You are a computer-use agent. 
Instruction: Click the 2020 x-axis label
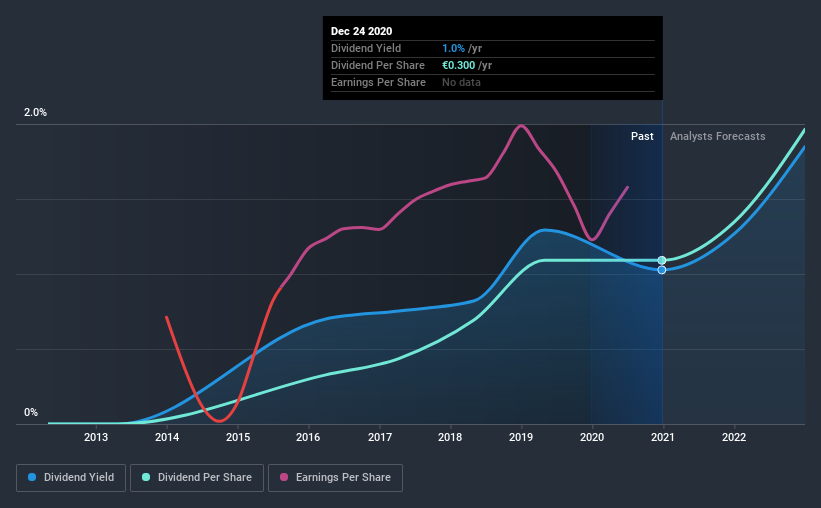tap(592, 437)
